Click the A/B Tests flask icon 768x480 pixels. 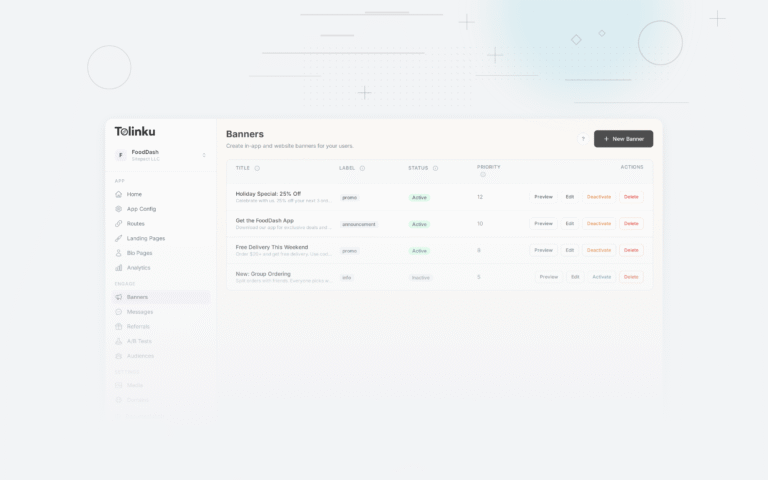pos(119,341)
